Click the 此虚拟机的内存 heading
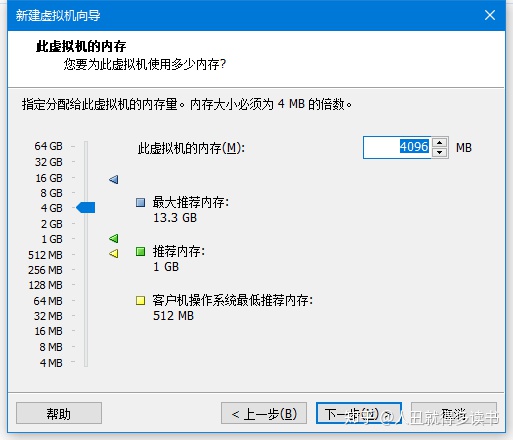The width and height of the screenshot is (513, 440). pos(81,46)
